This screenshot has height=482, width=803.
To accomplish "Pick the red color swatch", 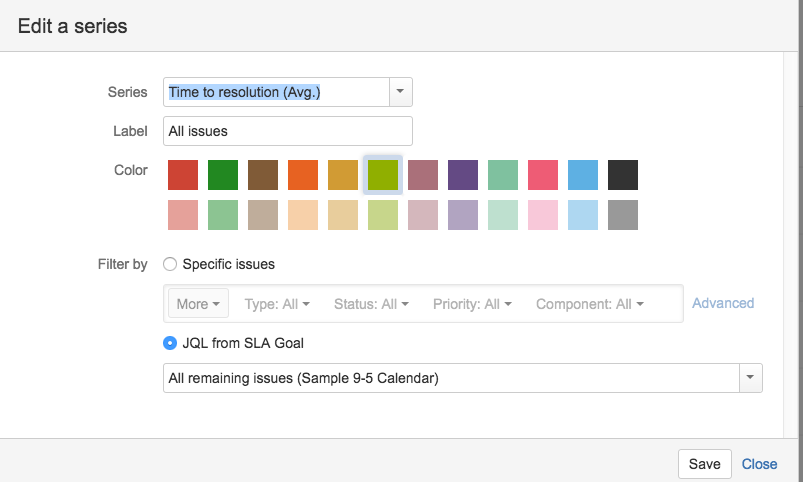I will [x=183, y=175].
